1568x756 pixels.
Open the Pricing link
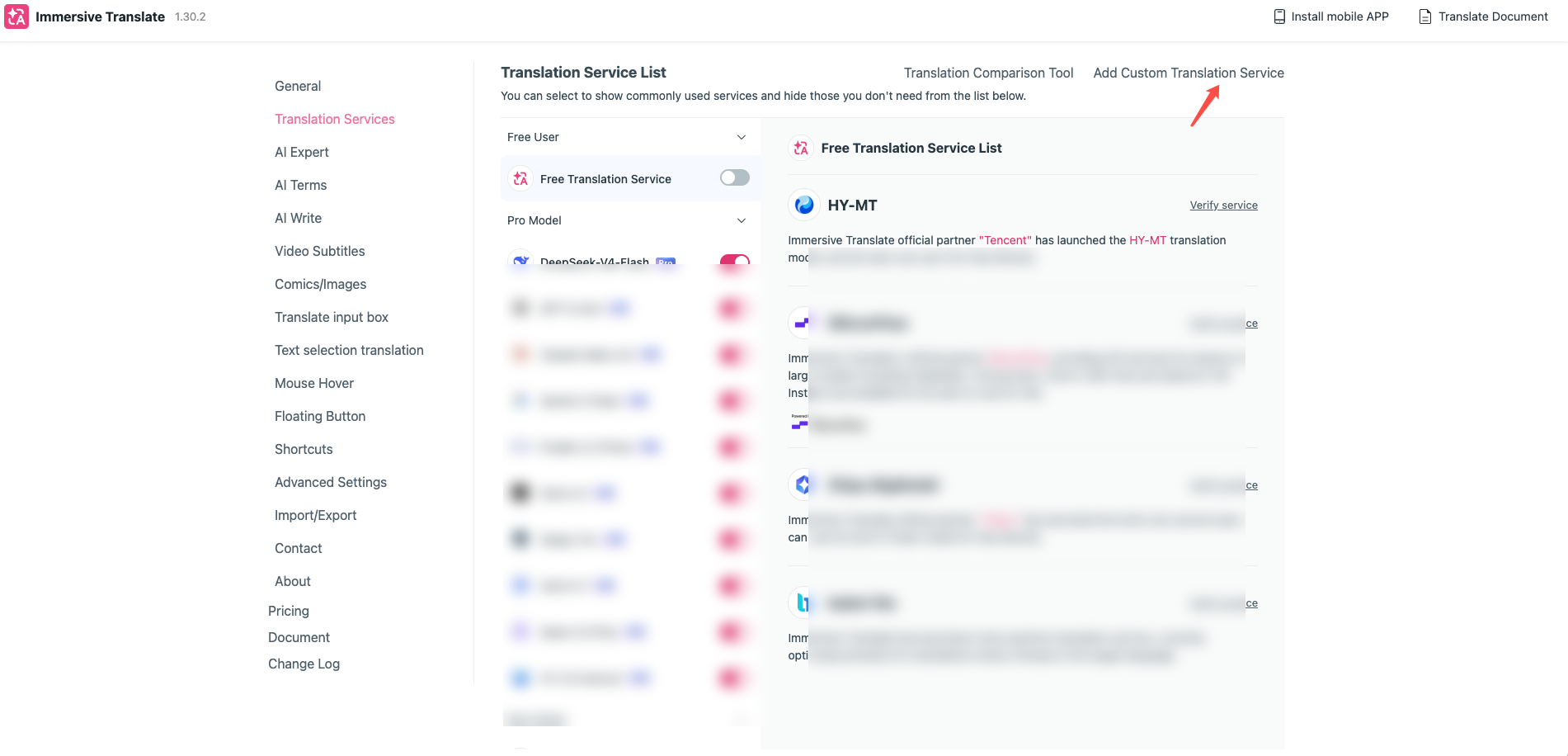tap(289, 611)
